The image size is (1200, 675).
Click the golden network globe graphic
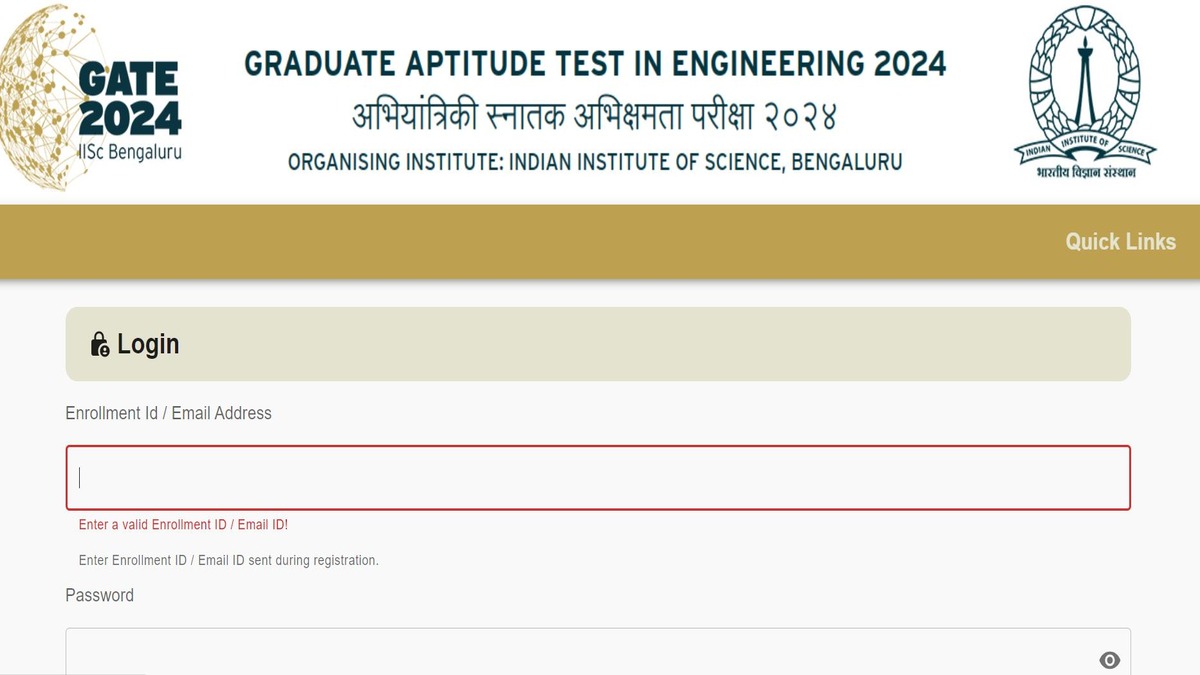(35, 100)
